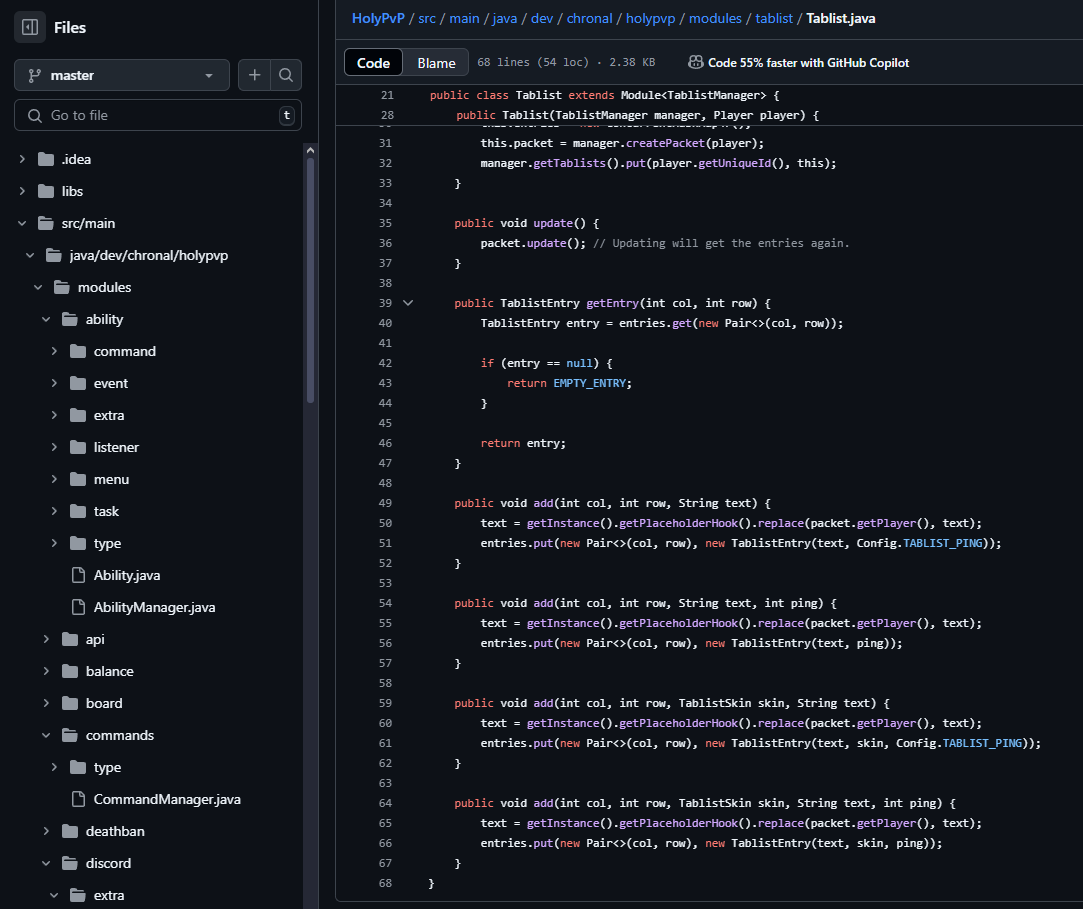
Task: Collapse the file tree side panel
Action: pos(30,28)
